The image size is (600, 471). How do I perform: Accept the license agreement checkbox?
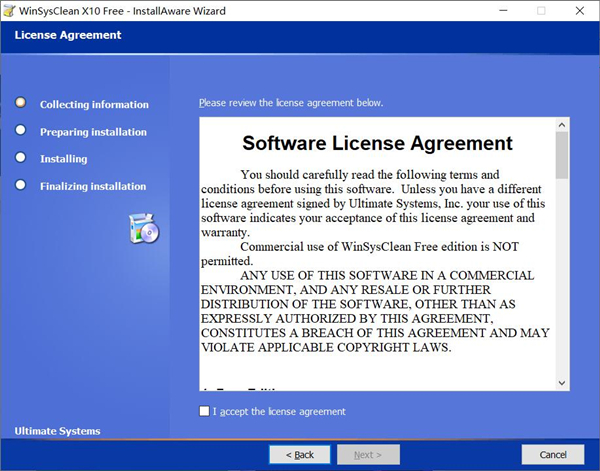click(x=205, y=411)
